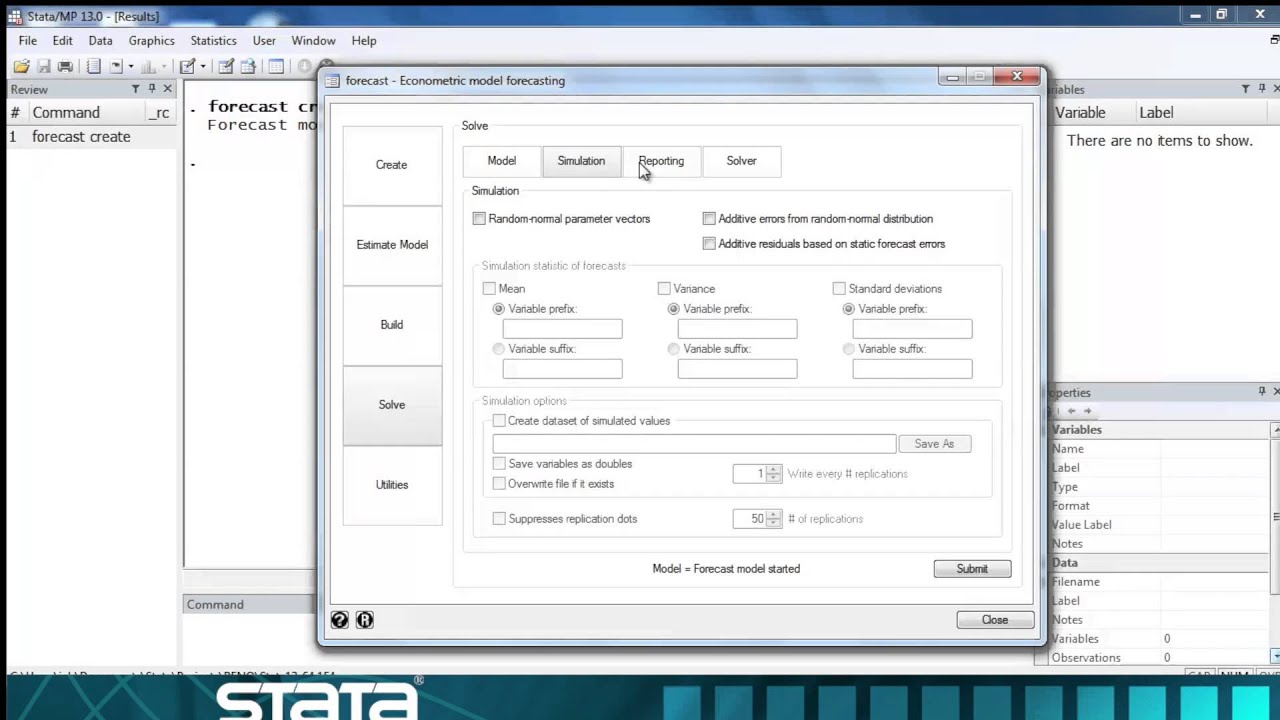1280x720 pixels.
Task: Tick the Mean simulation statistic checkbox
Action: (489, 289)
